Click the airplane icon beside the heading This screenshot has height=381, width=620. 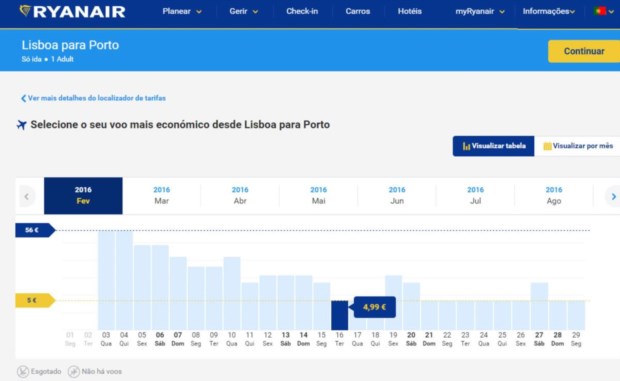click(x=21, y=125)
